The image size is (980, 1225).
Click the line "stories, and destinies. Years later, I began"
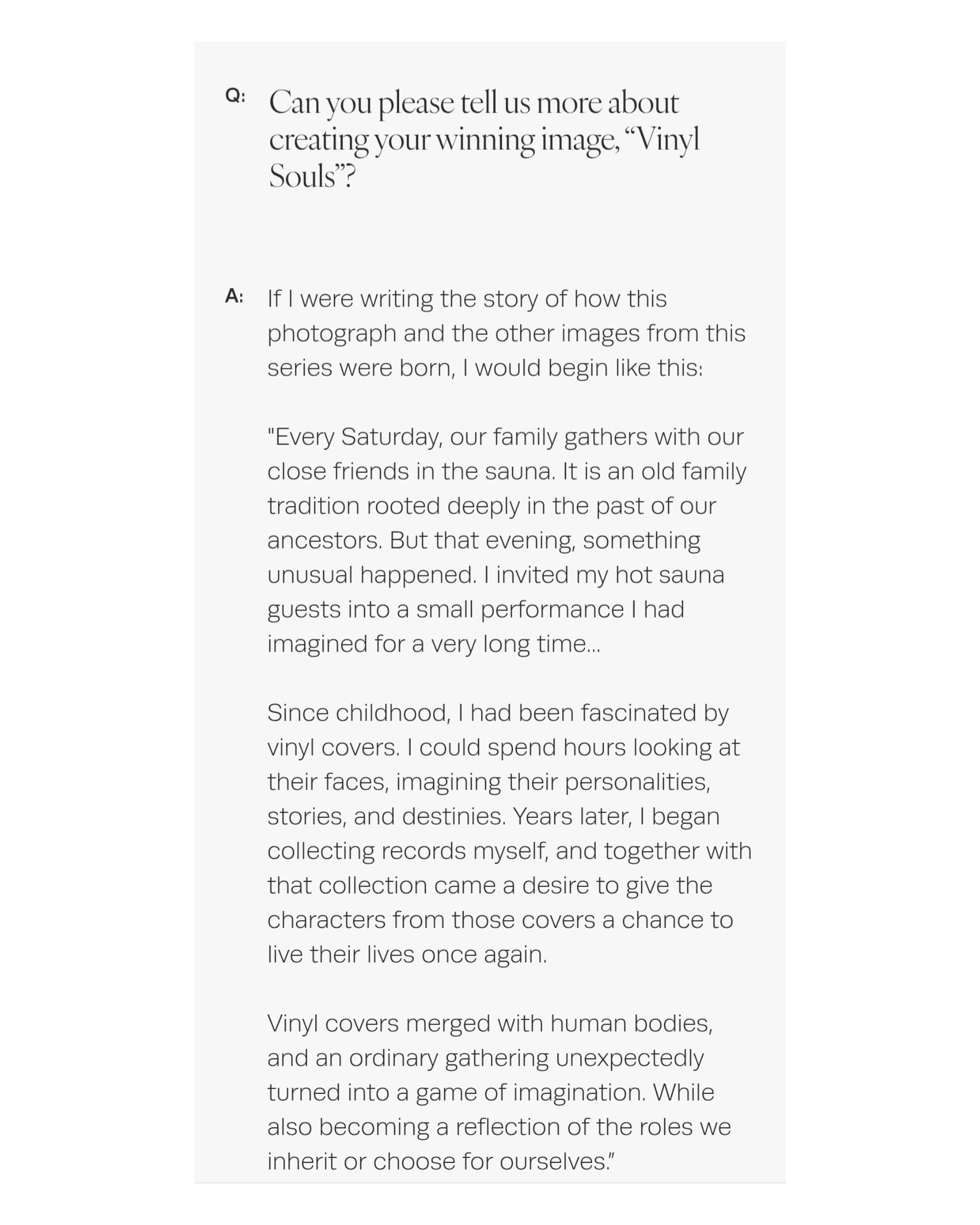click(494, 817)
